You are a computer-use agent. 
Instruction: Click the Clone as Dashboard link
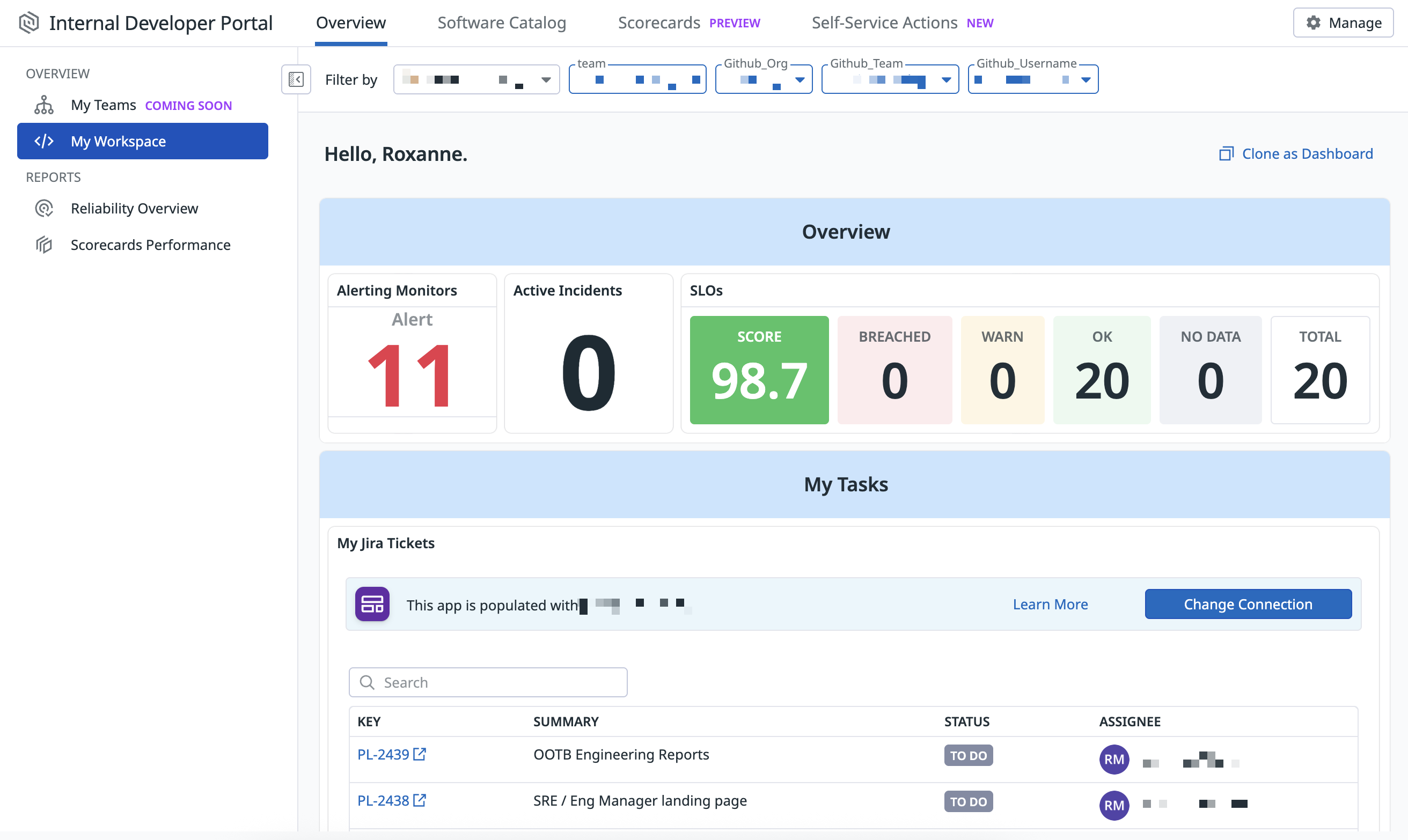[1295, 153]
